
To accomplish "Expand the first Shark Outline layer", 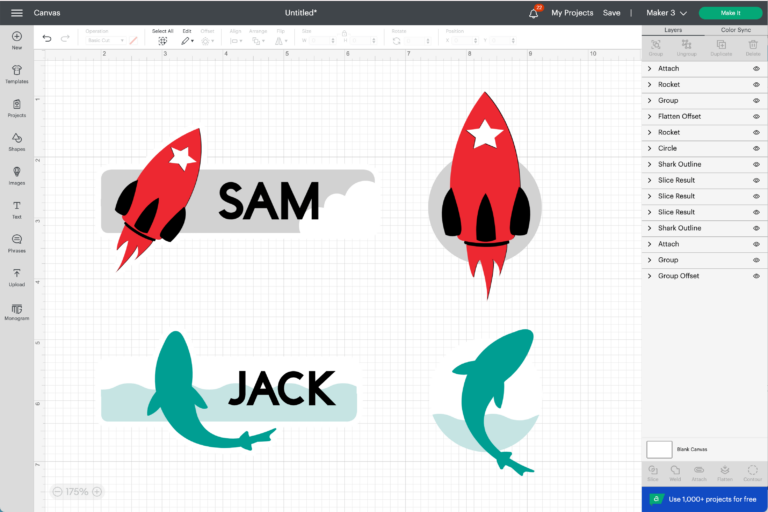I will [650, 164].
